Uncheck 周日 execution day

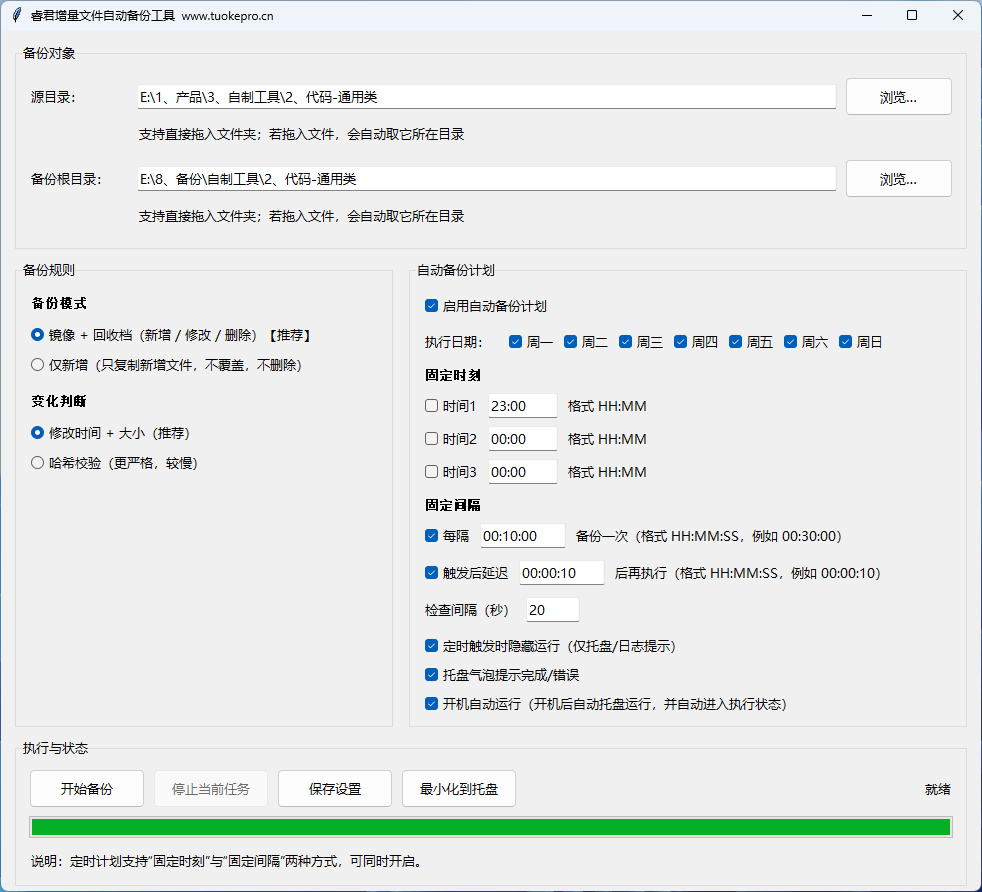coord(845,342)
